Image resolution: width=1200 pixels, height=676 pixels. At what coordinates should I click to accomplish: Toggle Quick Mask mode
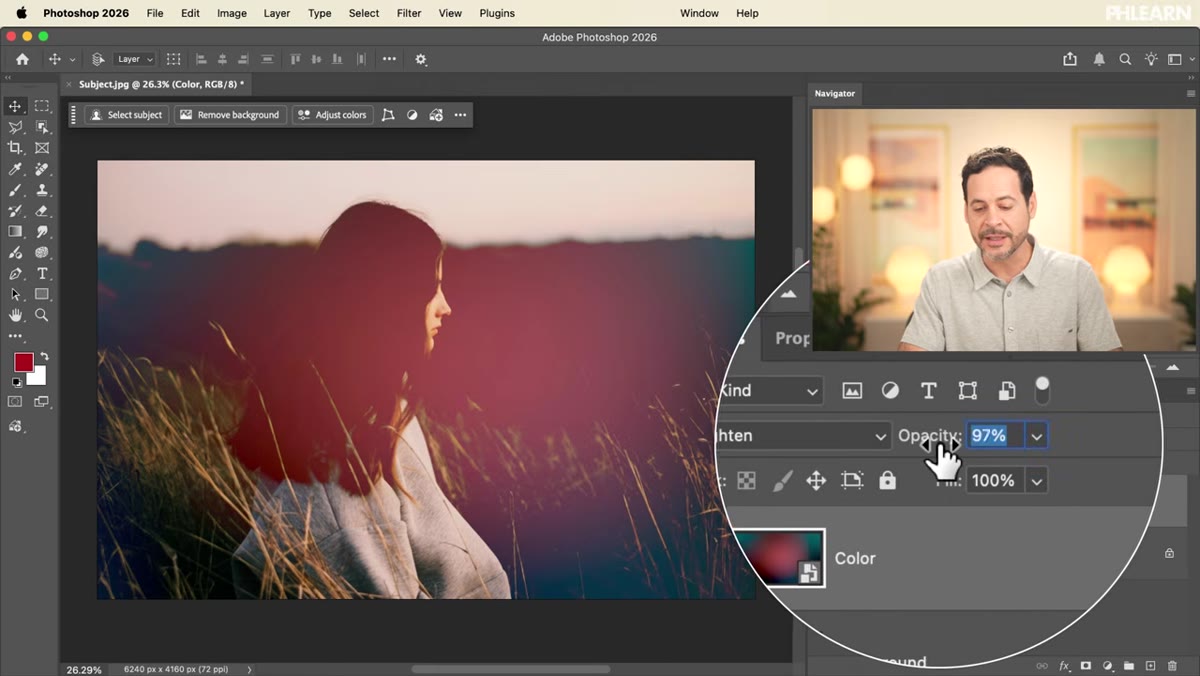tap(15, 402)
